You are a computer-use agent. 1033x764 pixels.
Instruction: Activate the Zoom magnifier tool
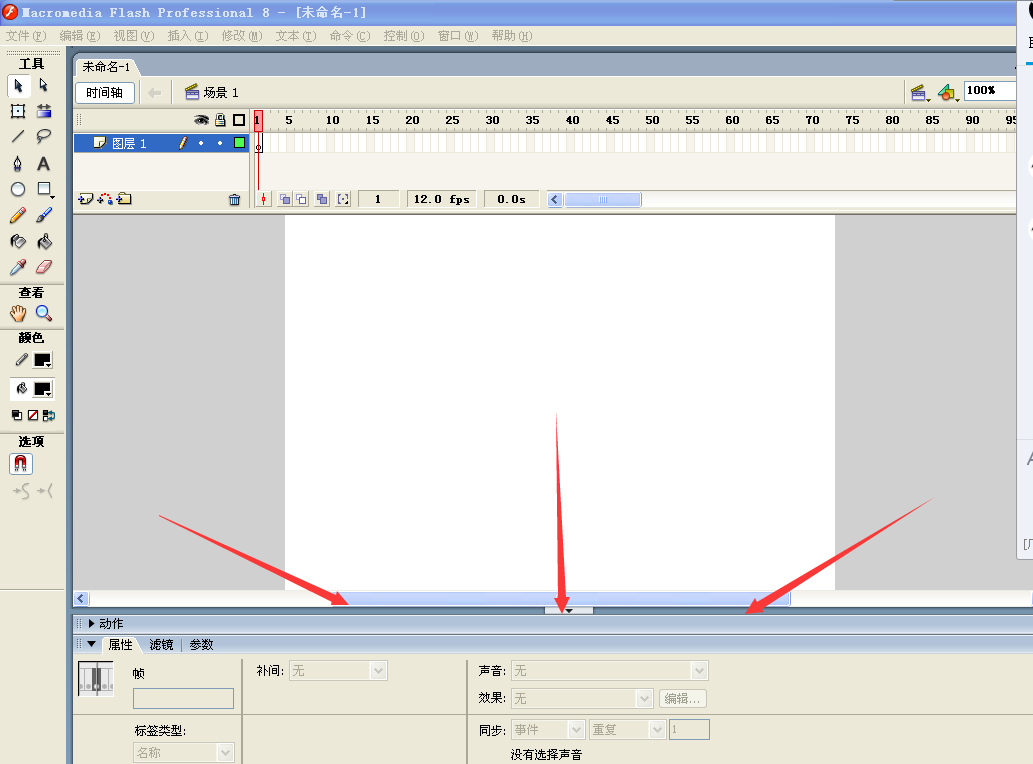(x=44, y=314)
